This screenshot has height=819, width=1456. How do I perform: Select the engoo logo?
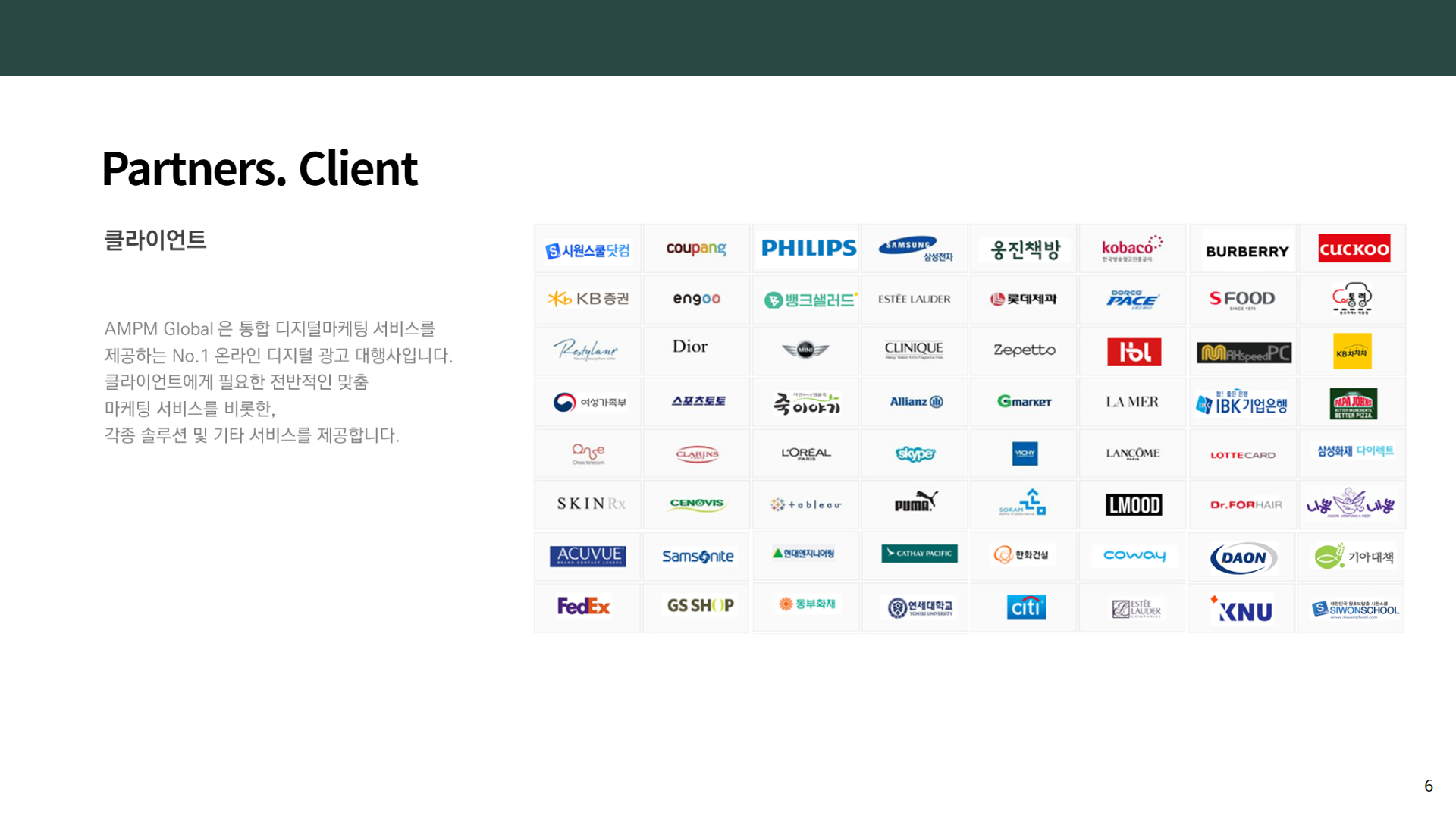coord(696,299)
